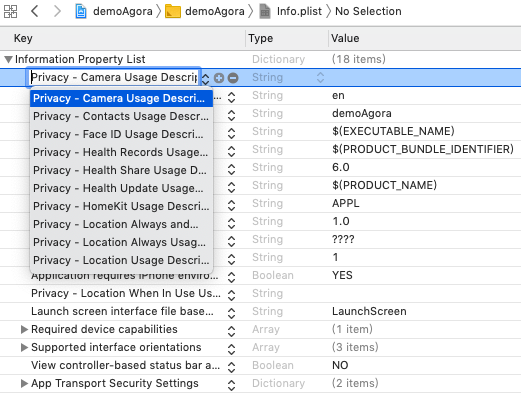
Task: Collapse Information Property List disclosure triangle
Action: 8,60
